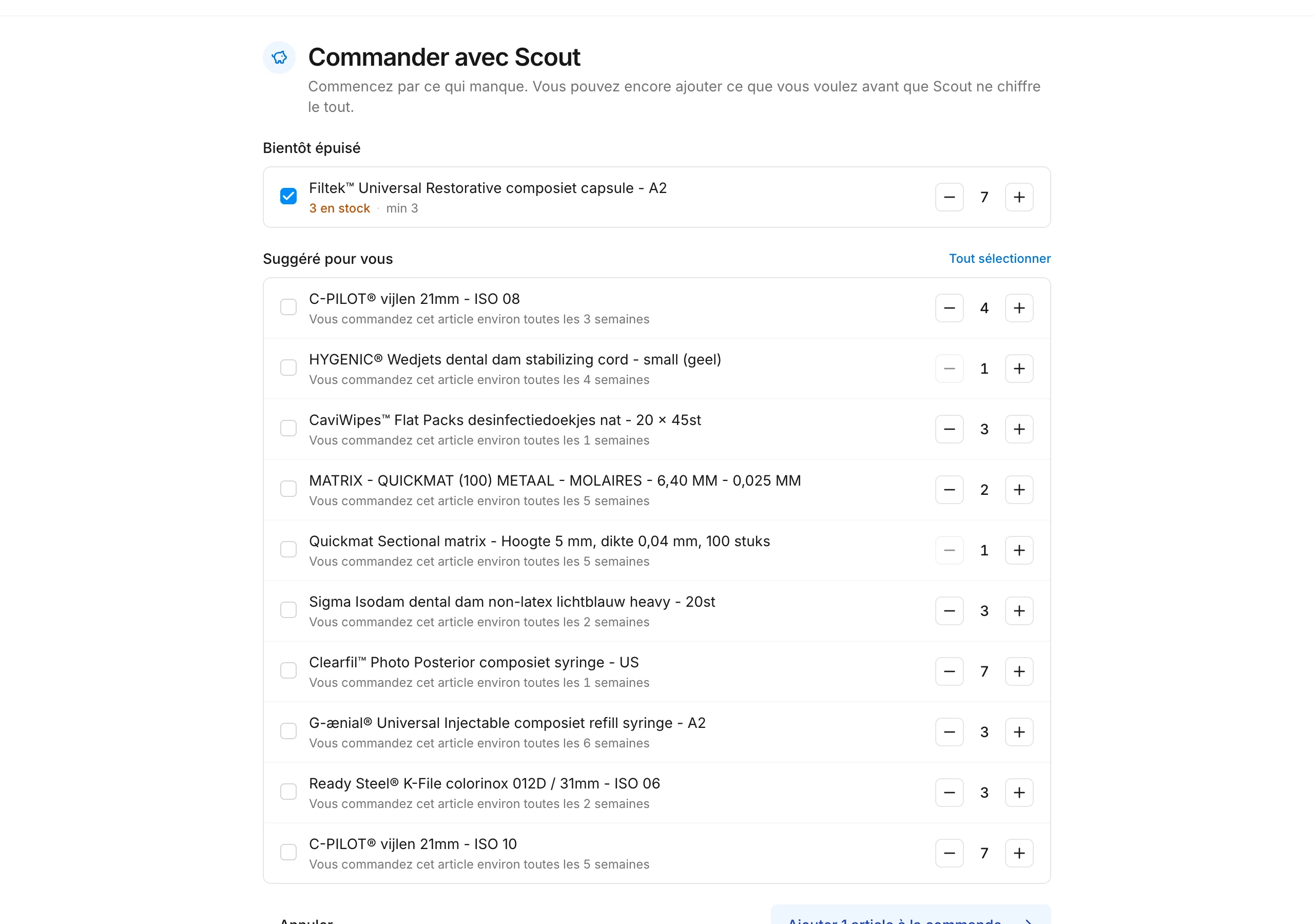
Task: Select MATRIX QUICKMAT METAAL MOLAIRES checkbox
Action: coord(288,490)
